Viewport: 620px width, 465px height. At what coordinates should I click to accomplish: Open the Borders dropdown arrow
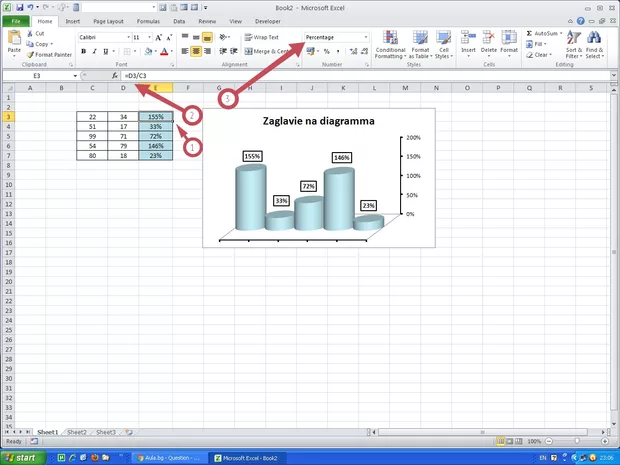(x=135, y=51)
